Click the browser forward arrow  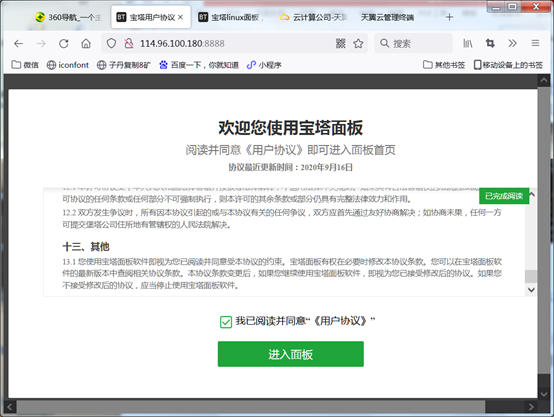coord(41,43)
